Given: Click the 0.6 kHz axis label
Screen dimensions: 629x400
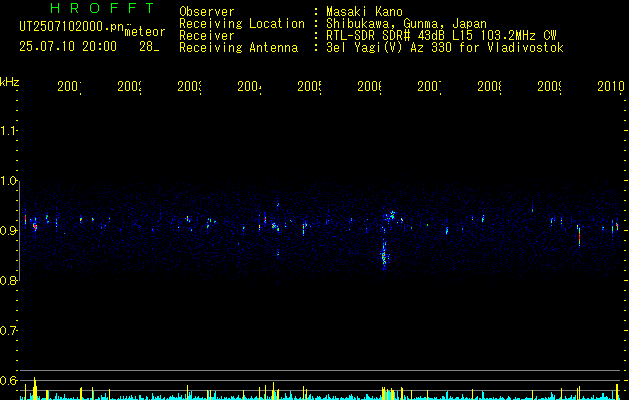Looking at the screenshot, I should 8,380.
